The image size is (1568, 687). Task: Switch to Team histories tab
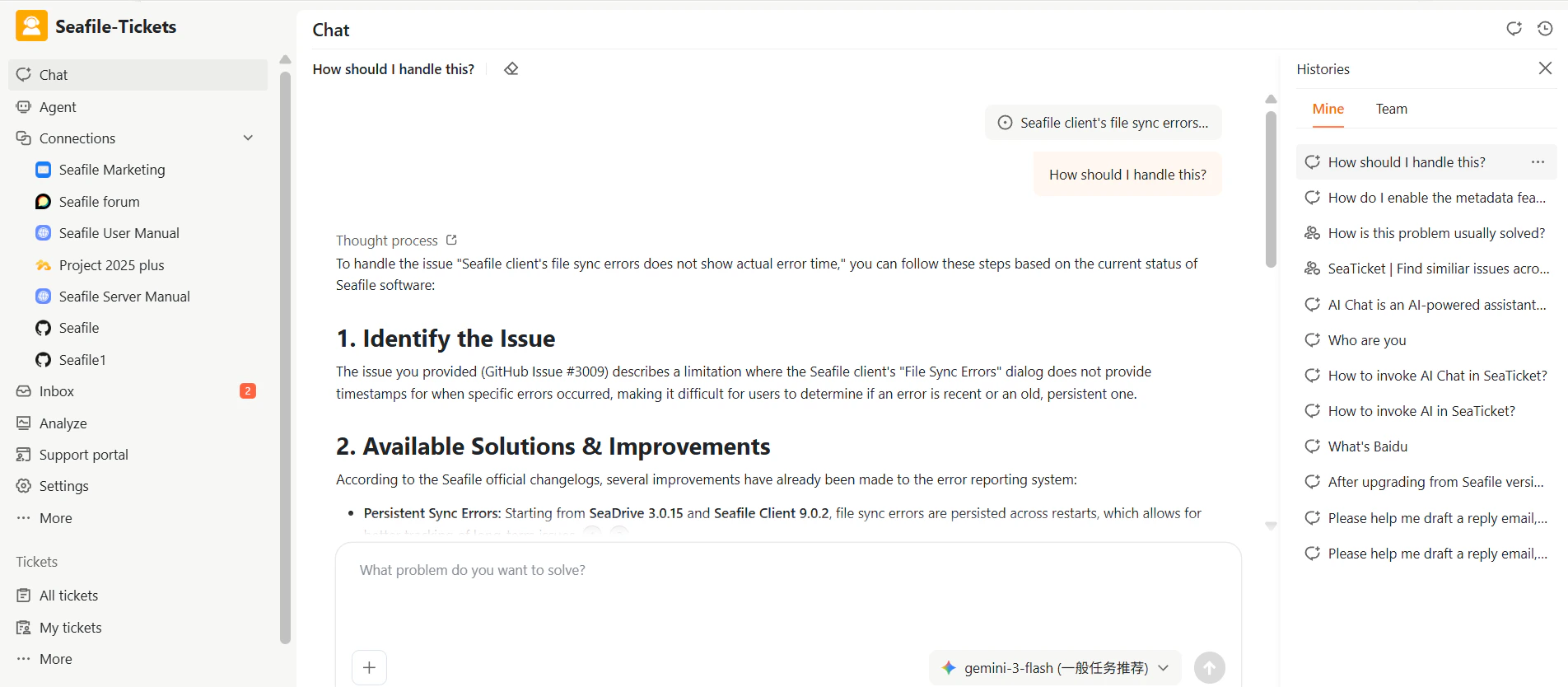[x=1391, y=109]
